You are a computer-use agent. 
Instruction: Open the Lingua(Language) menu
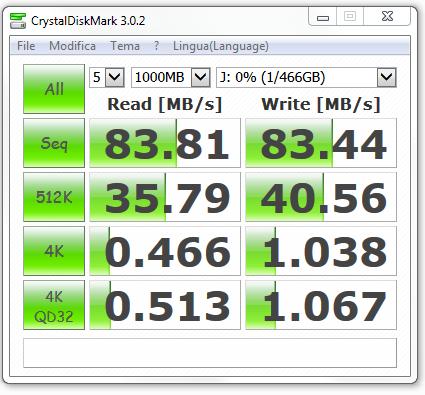click(x=221, y=46)
